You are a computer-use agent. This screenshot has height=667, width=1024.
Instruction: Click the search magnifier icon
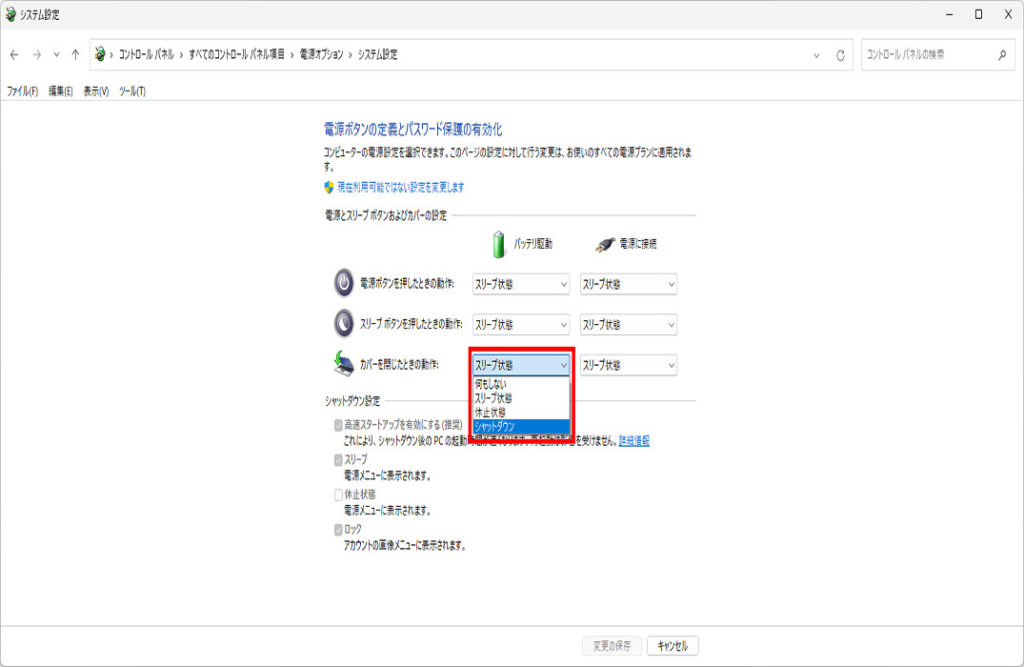point(1002,55)
